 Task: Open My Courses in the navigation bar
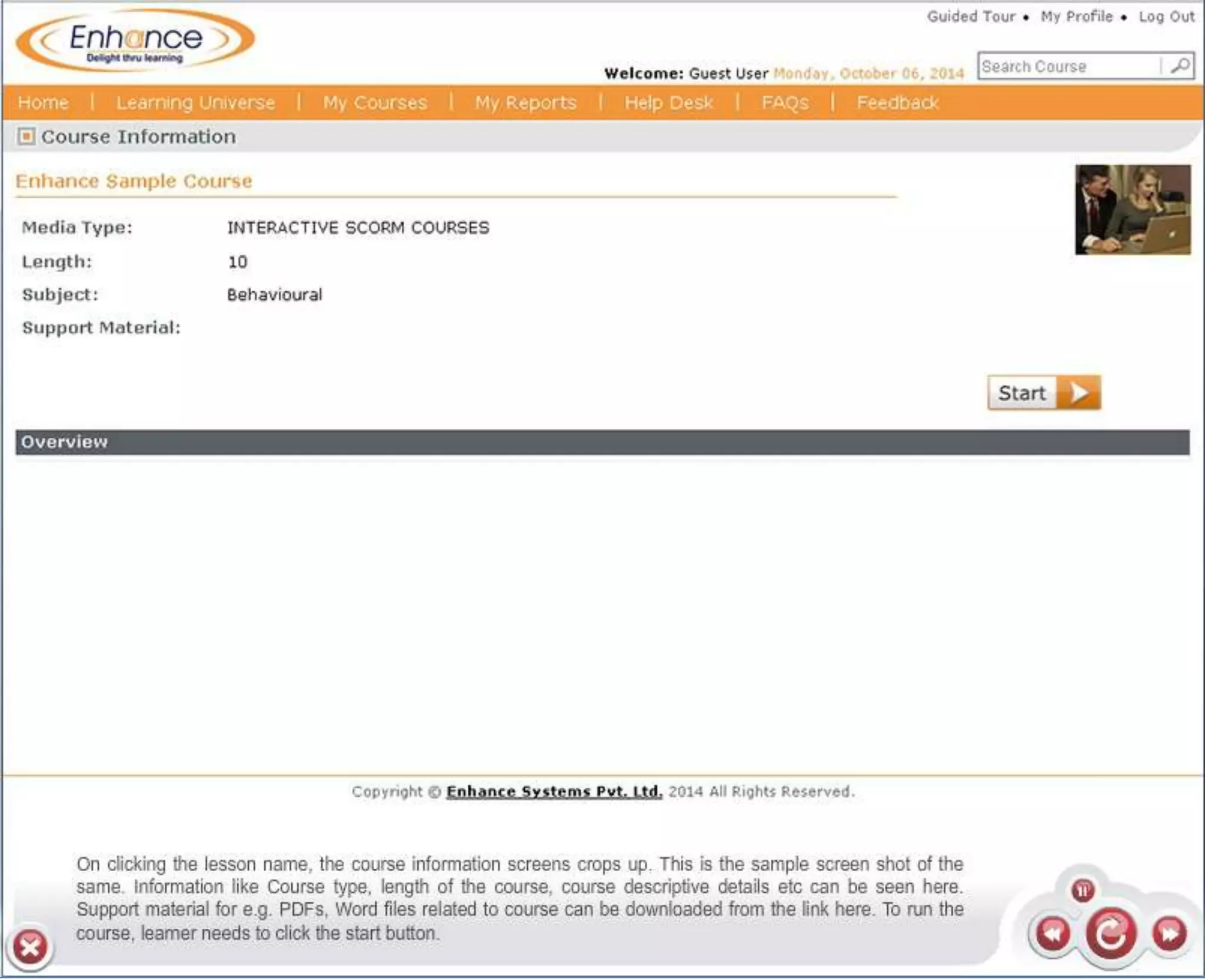(x=375, y=103)
